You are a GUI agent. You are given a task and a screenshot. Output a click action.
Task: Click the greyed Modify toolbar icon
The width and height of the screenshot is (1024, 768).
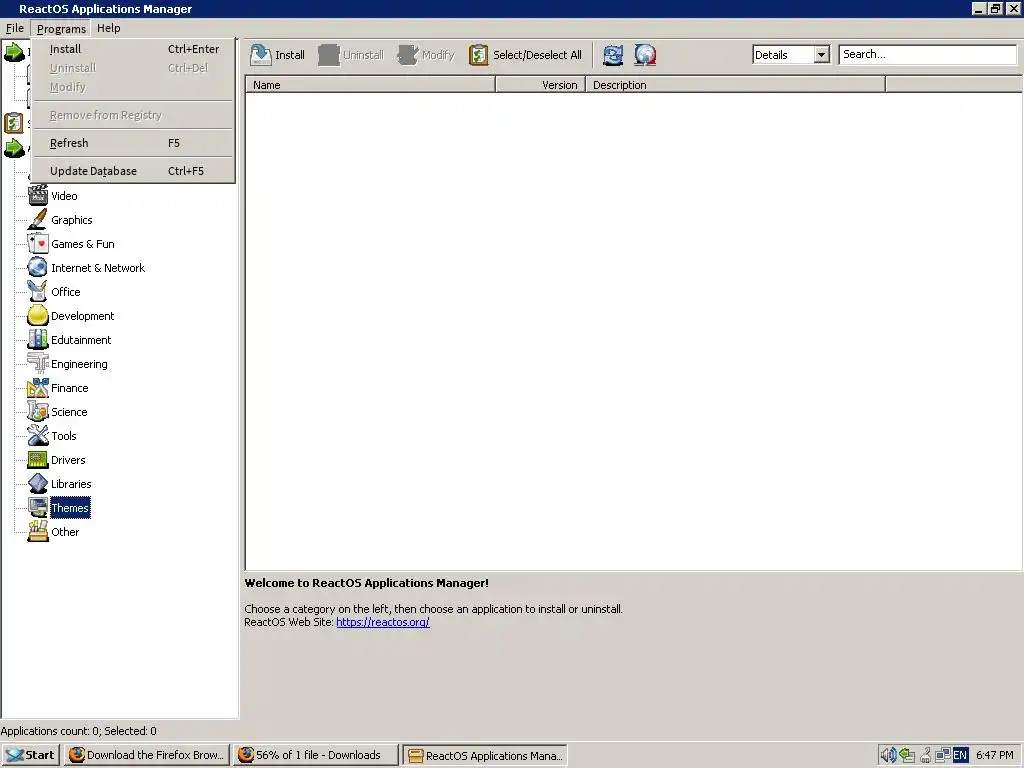tap(408, 55)
